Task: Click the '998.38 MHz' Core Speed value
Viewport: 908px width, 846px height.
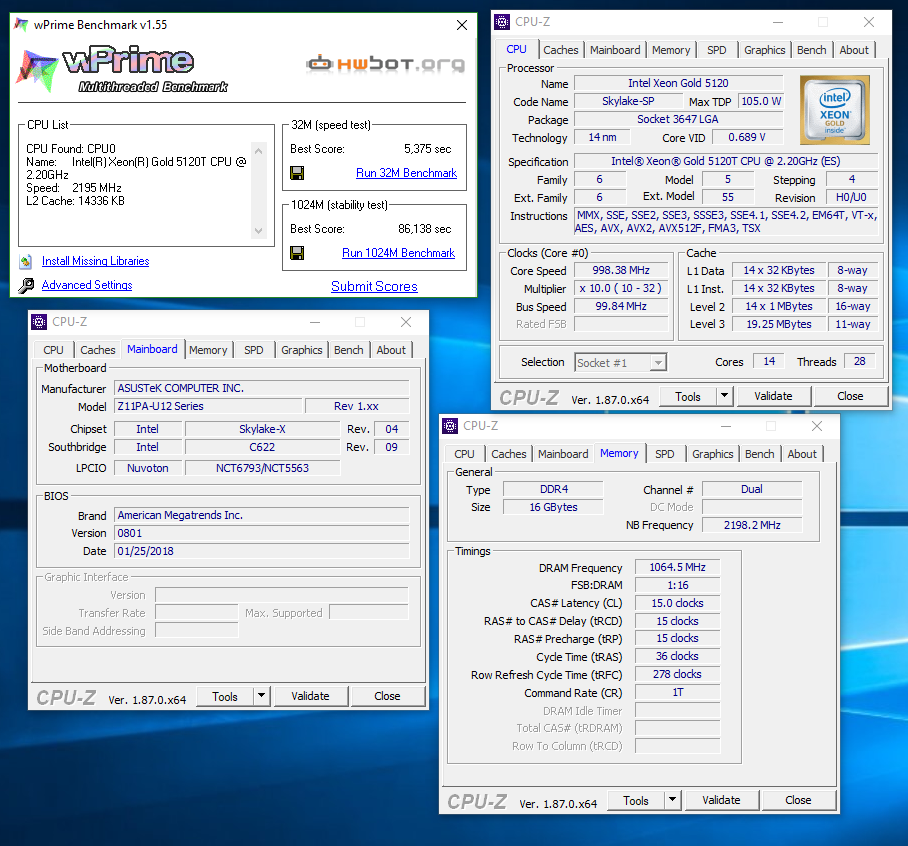Action: tap(621, 270)
